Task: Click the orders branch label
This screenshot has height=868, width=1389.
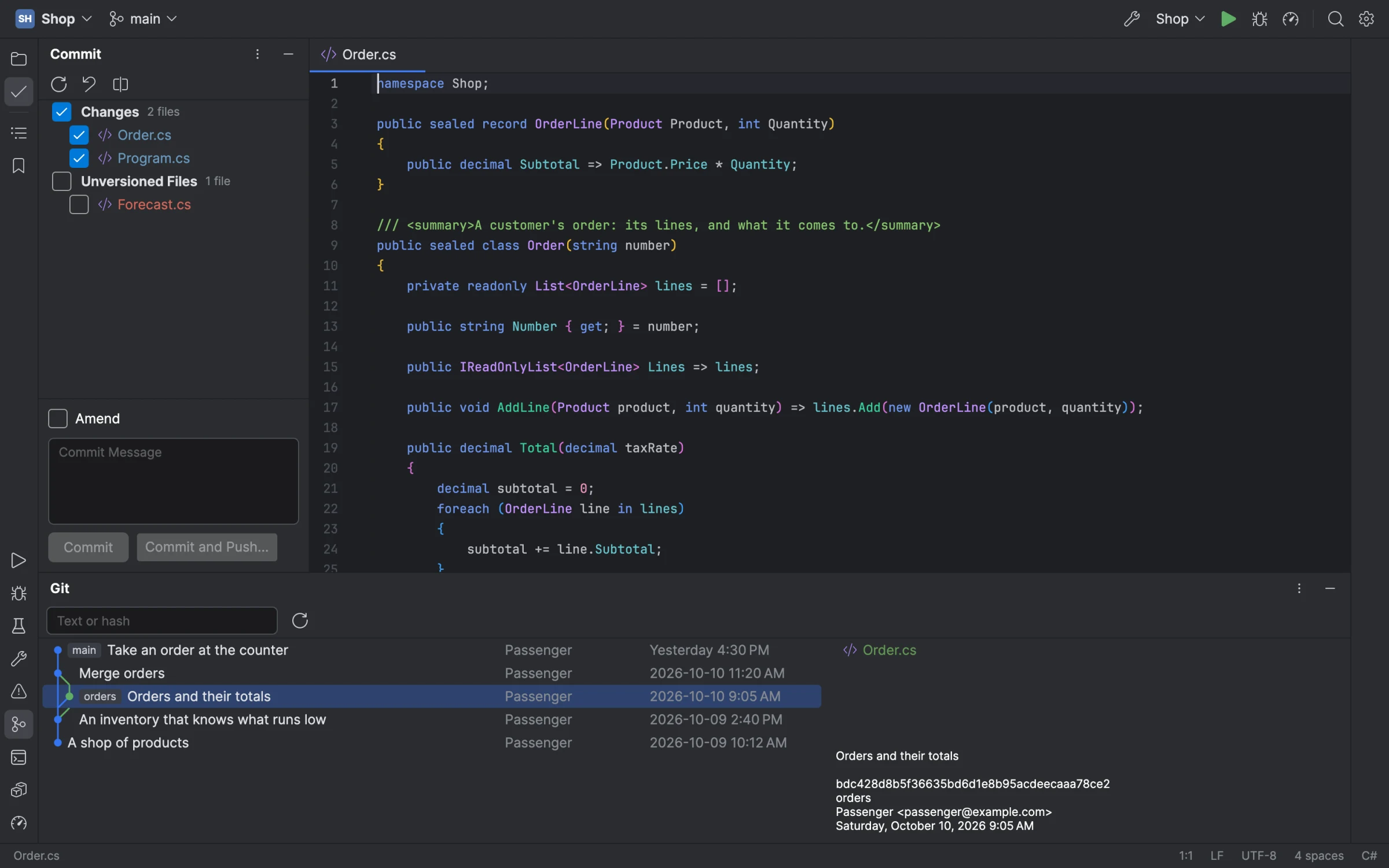Action: pyautogui.click(x=100, y=696)
